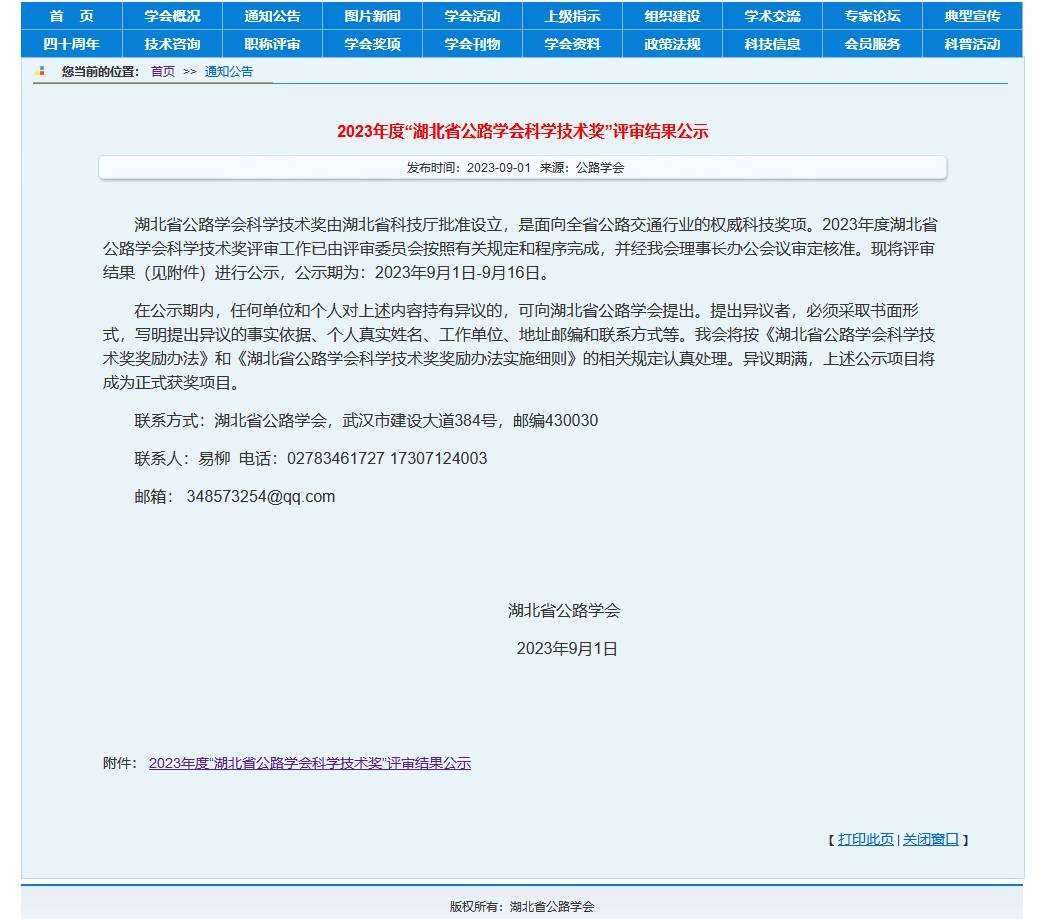Open 学会活动 navigation tab
This screenshot has height=919, width=1047.
point(472,16)
